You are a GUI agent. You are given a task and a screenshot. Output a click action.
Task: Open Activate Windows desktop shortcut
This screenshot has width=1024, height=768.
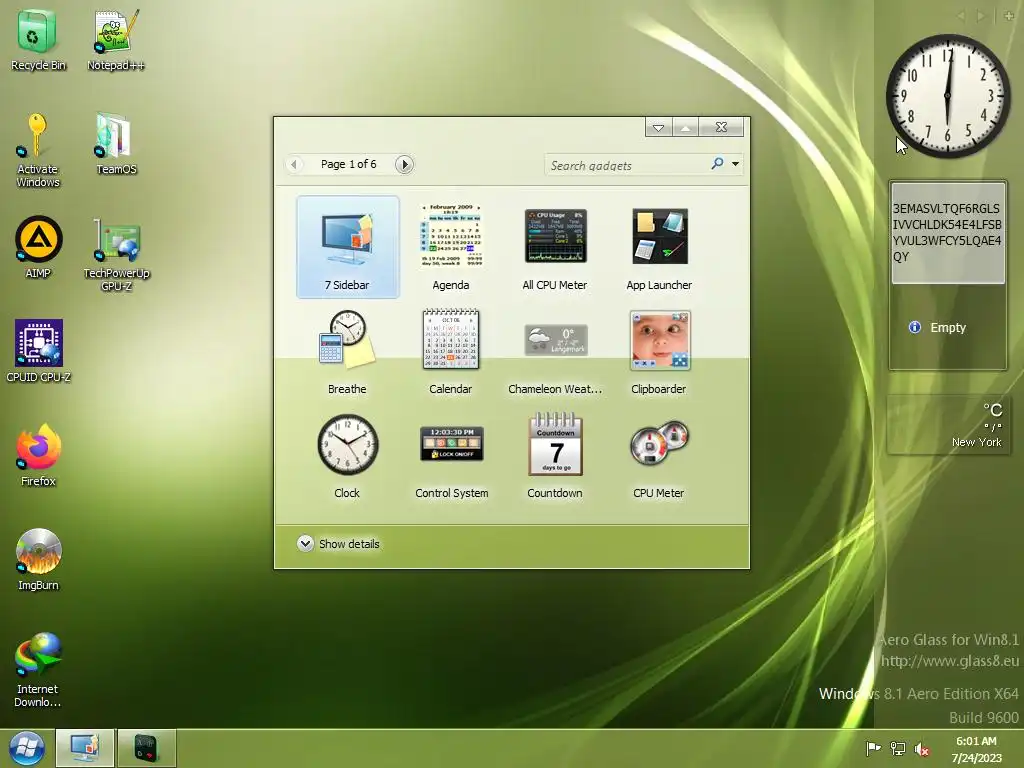click(x=38, y=150)
